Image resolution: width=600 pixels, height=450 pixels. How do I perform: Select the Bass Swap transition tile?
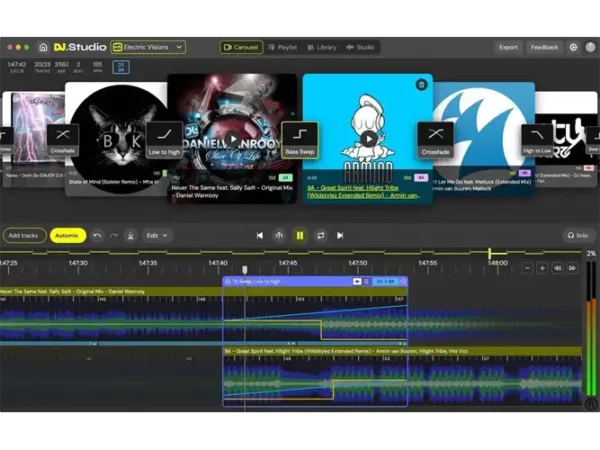pos(300,140)
